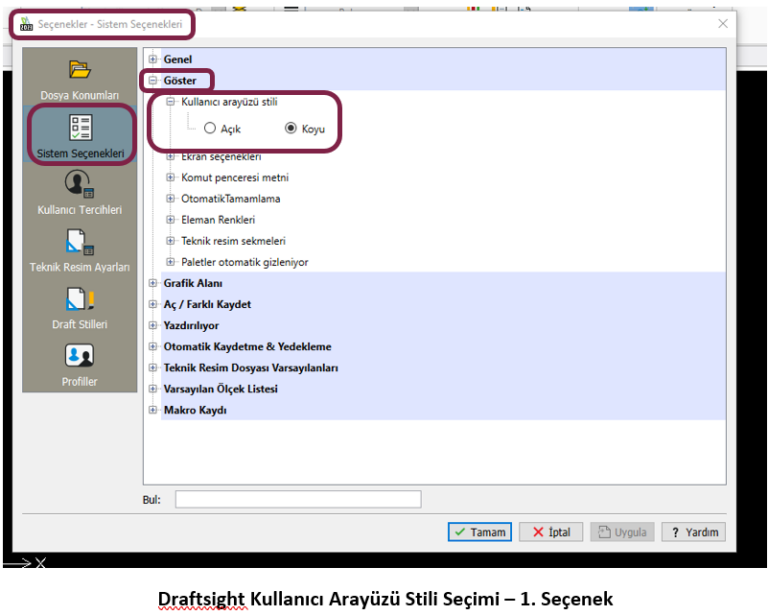Open the Kullanıcı Tercihleri icon
Viewport: 768px width, 615px height.
coord(79,184)
